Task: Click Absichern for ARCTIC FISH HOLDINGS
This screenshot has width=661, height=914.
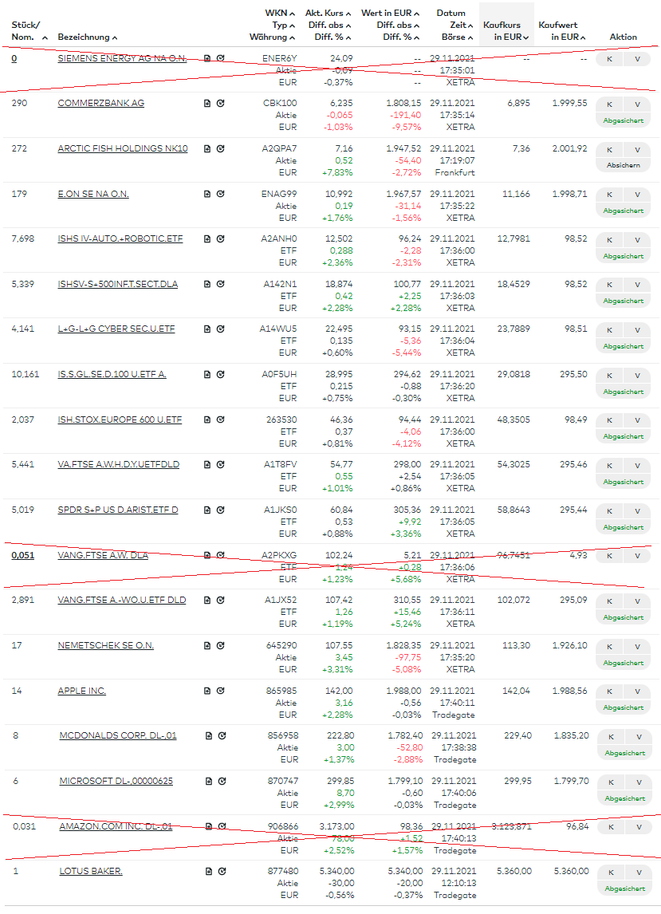Action: pyautogui.click(x=623, y=165)
